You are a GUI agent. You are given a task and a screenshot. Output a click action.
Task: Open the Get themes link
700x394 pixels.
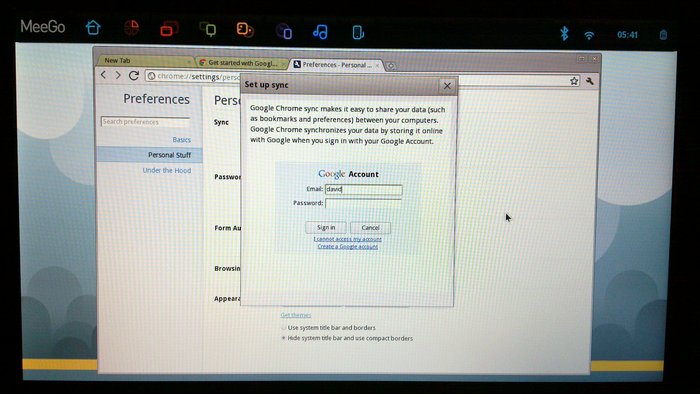(296, 315)
